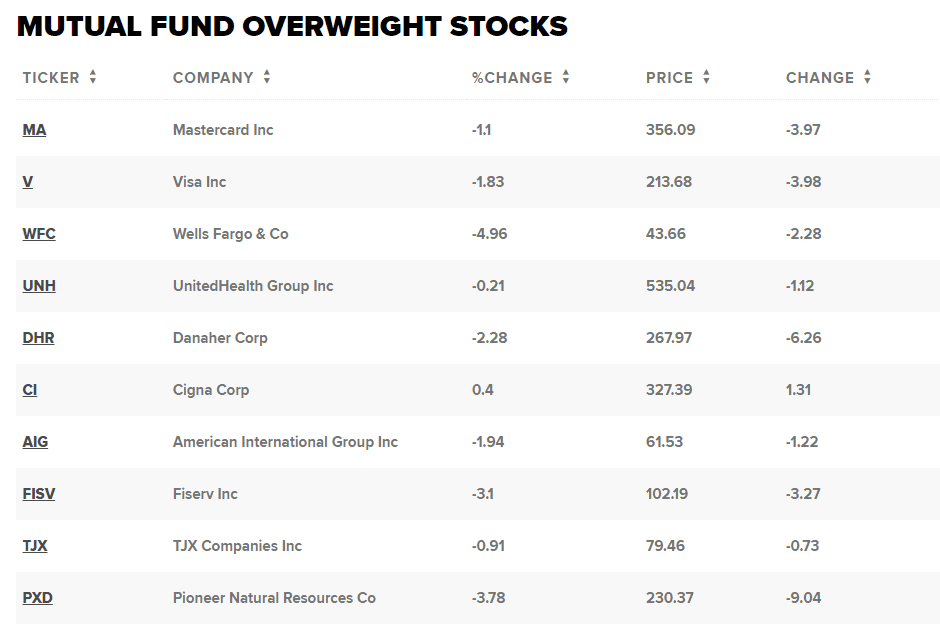This screenshot has width=940, height=627.
Task: Click the sort arrows icon beside PRICE
Action: click(x=707, y=77)
